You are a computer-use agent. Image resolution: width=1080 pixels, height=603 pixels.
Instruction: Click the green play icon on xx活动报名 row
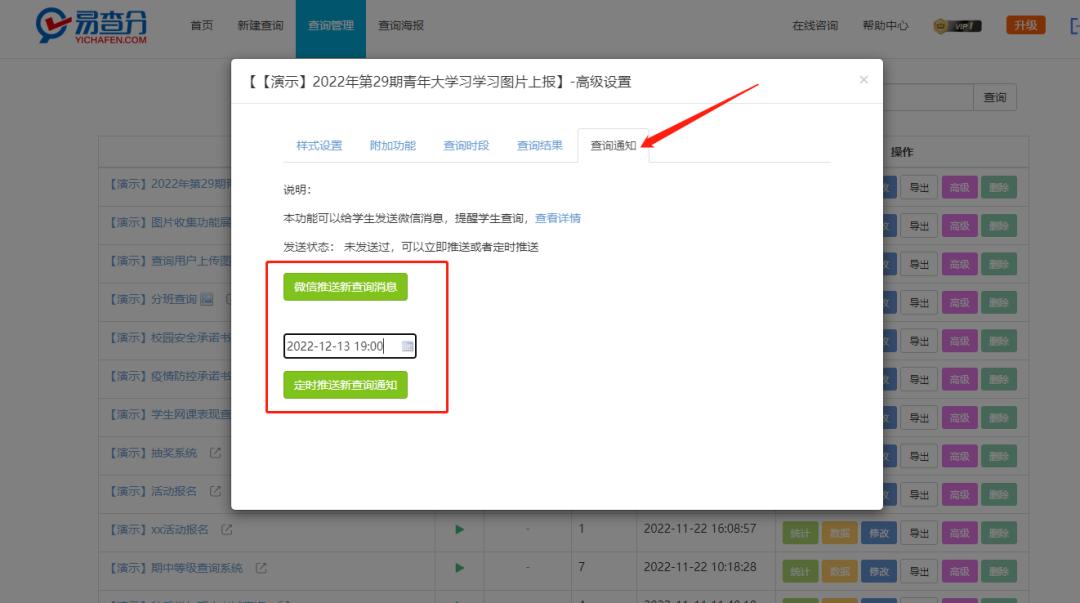(x=458, y=530)
